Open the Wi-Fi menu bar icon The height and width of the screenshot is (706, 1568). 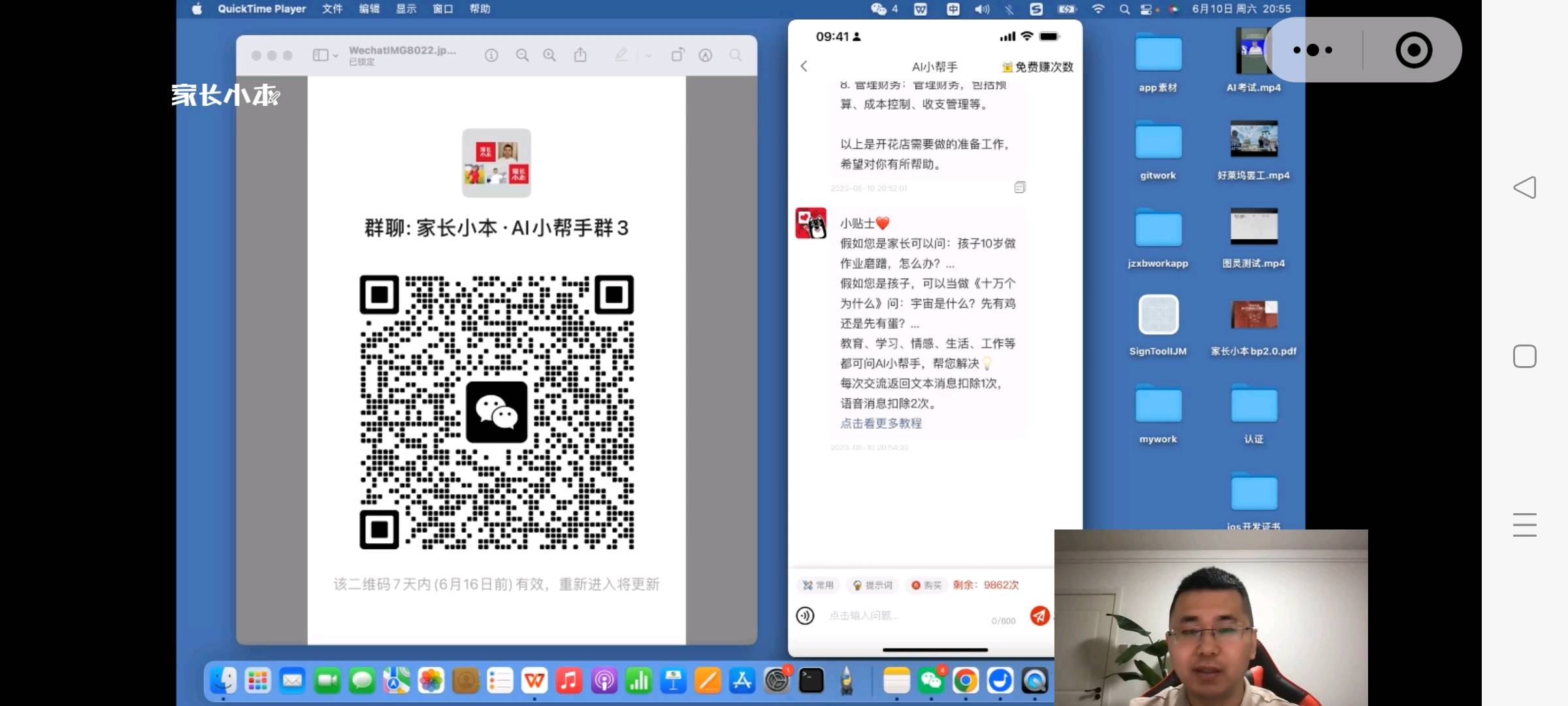[1098, 8]
